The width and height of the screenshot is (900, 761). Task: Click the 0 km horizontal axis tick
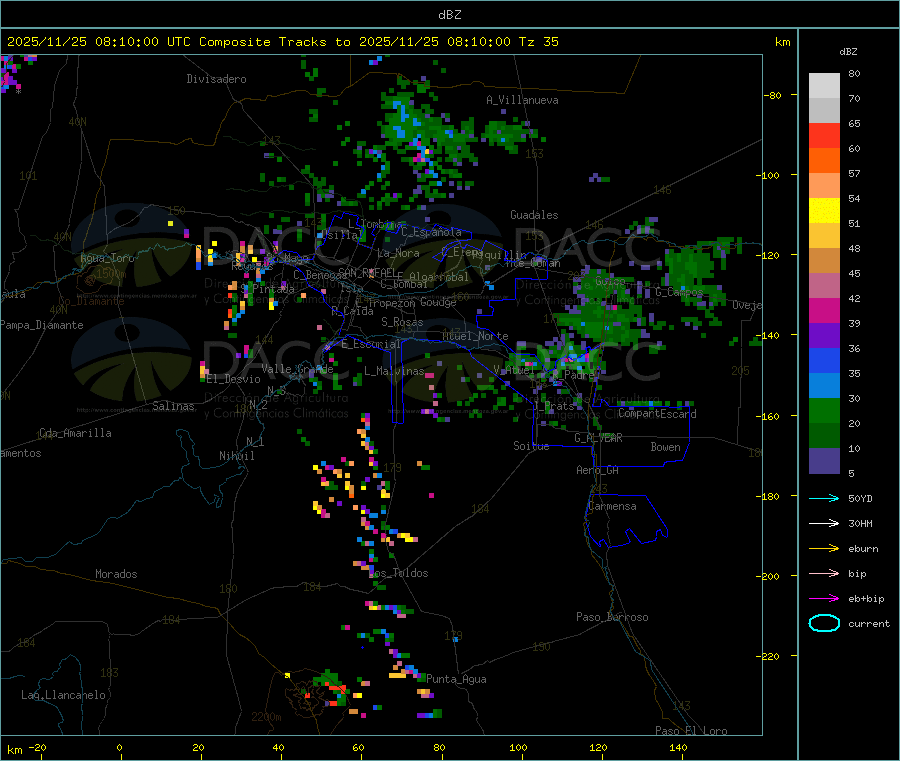point(119,747)
